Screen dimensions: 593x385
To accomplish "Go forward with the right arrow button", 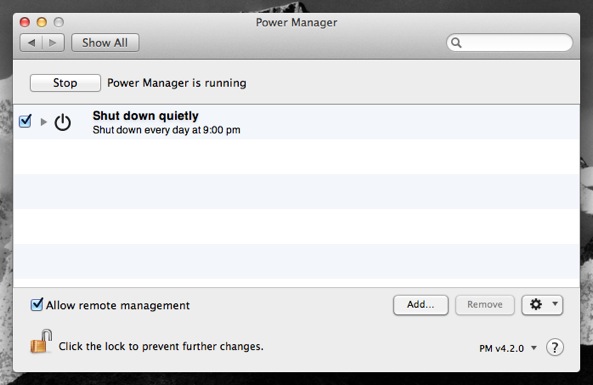I will coord(53,43).
